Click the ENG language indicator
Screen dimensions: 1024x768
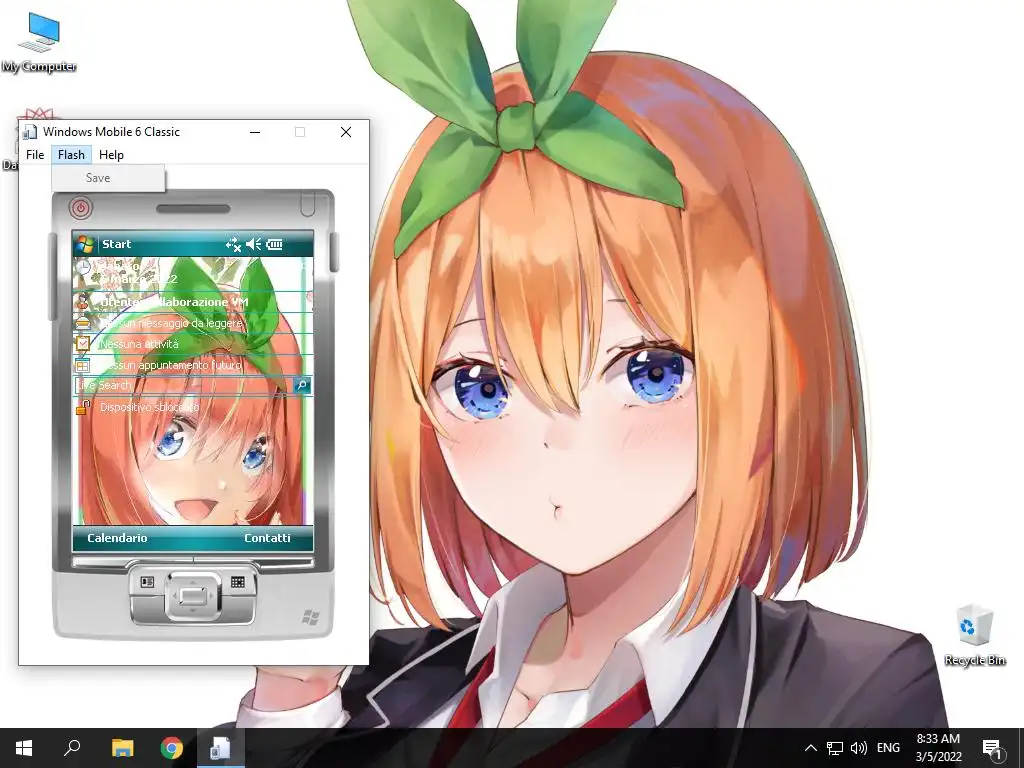click(x=888, y=748)
